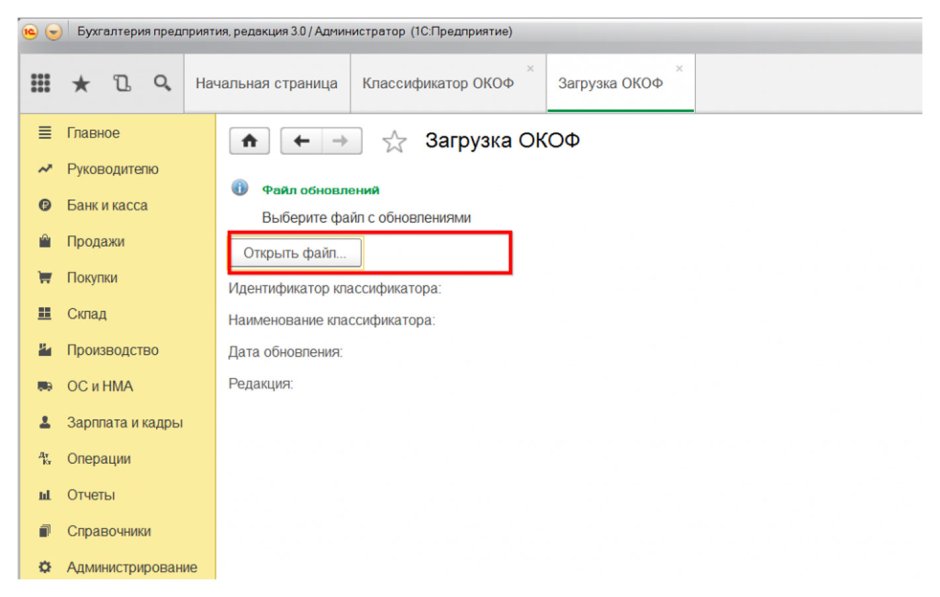This screenshot has width=940, height=597.
Task: Switch to Классификатор ОКОФ tab
Action: (x=438, y=83)
